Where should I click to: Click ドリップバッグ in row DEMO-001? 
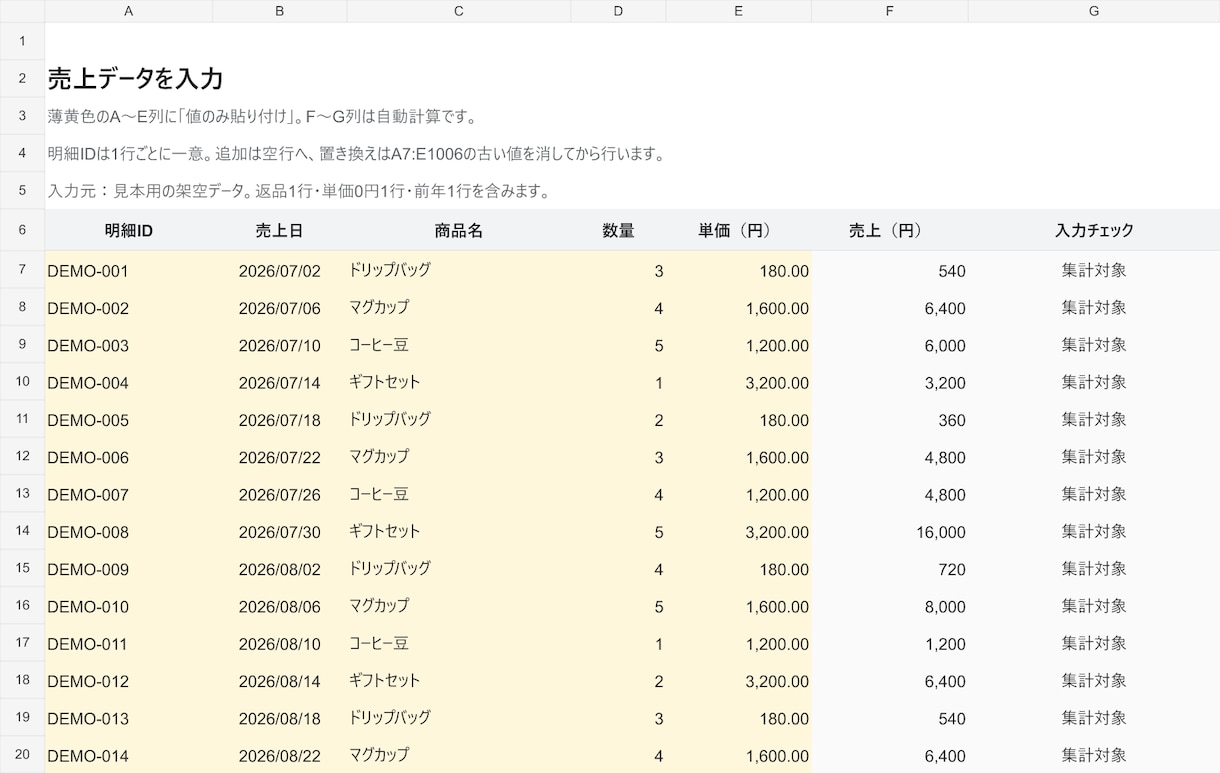pos(390,270)
